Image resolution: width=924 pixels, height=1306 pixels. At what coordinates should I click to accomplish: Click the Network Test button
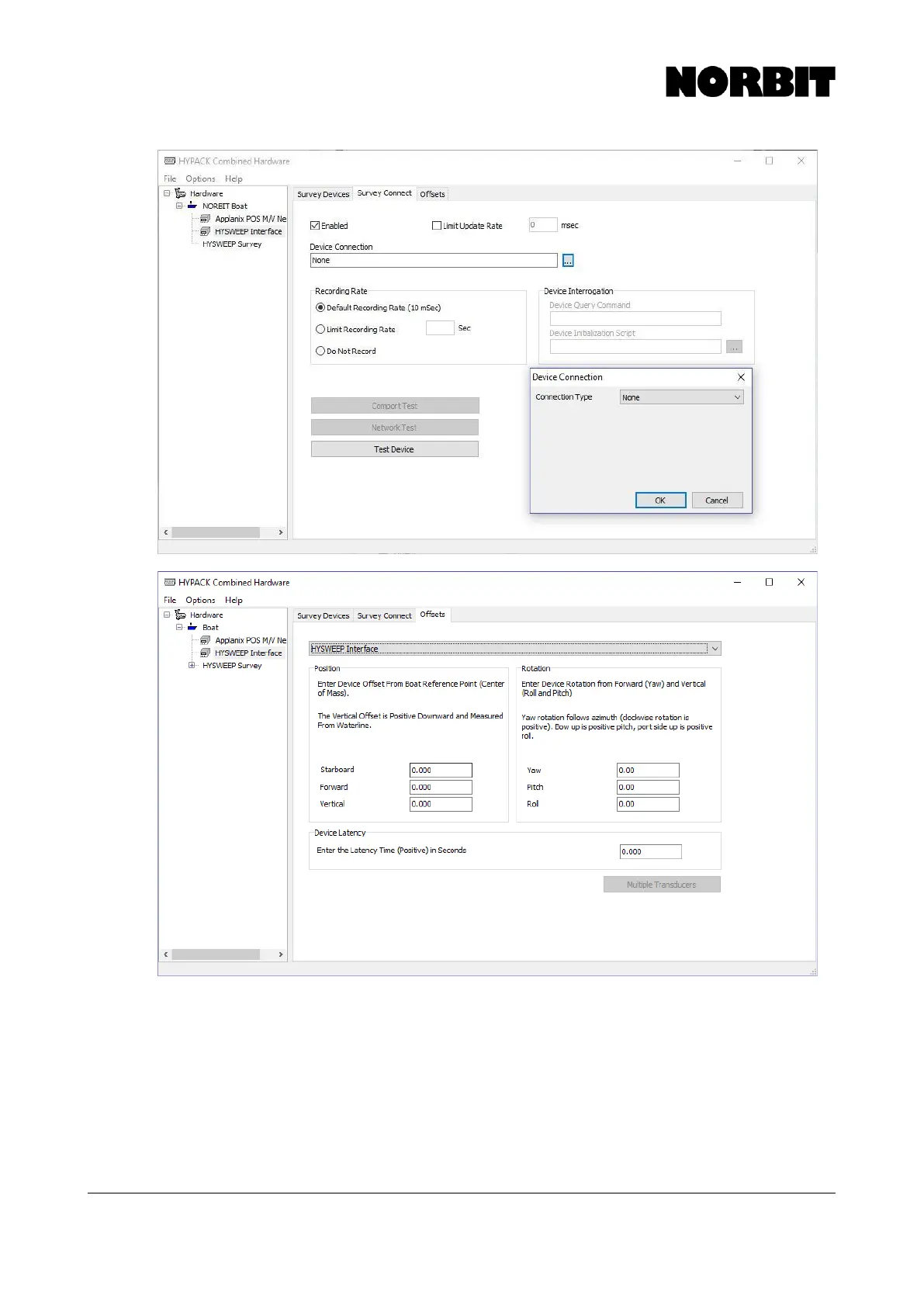[x=395, y=428]
